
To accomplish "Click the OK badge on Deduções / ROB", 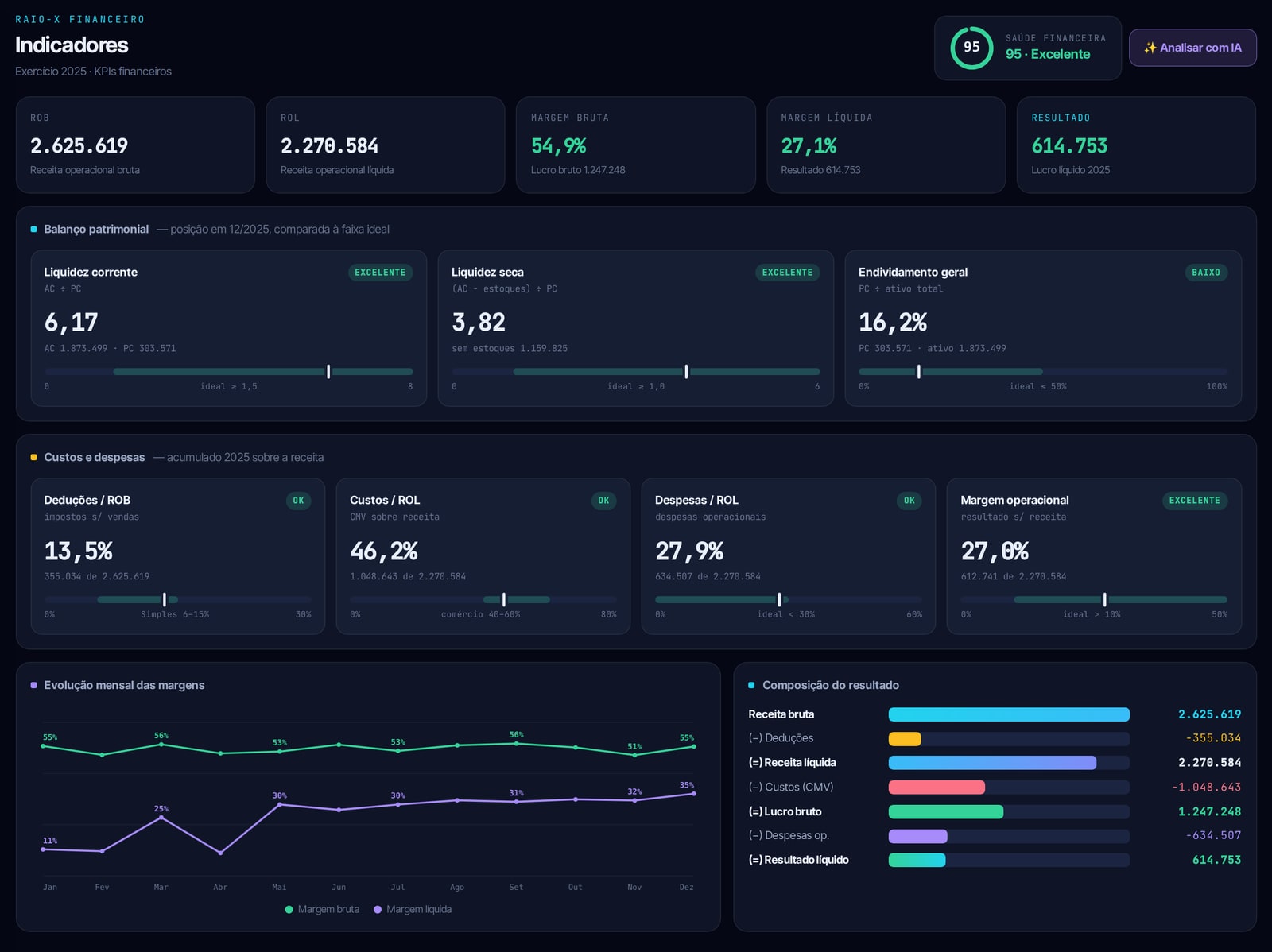I will coord(298,501).
